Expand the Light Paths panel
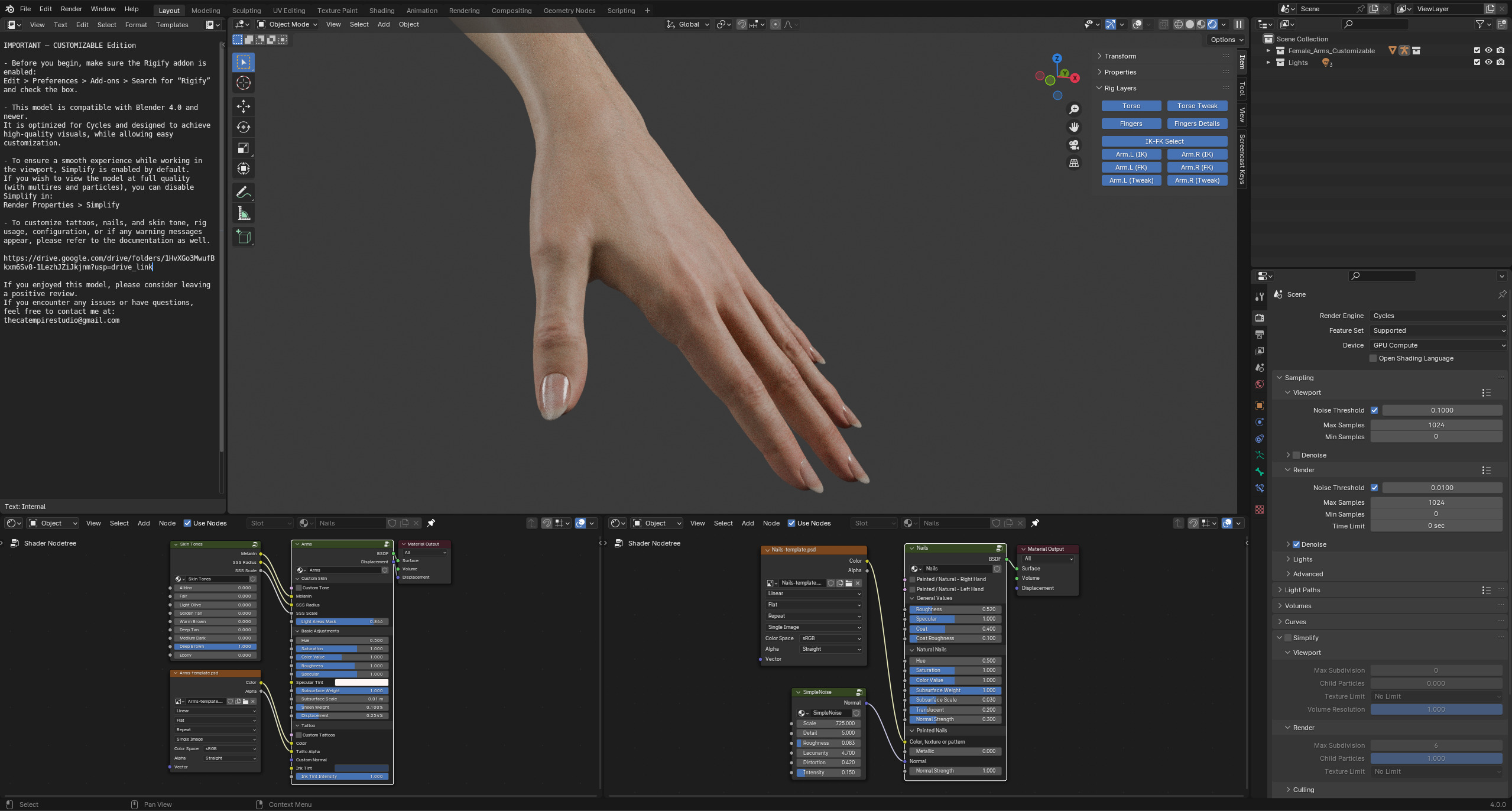Screen dimensions: 1512x811 [x=1302, y=590]
